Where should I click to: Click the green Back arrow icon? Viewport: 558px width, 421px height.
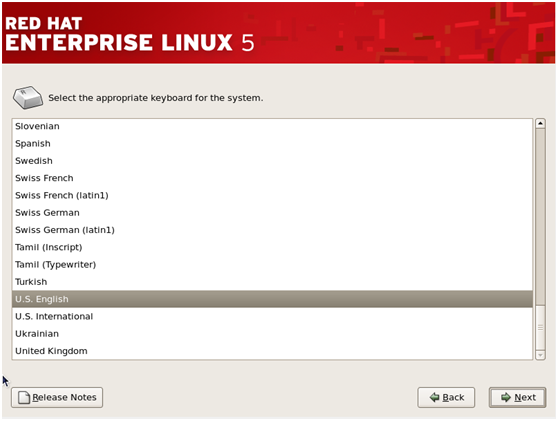434,397
